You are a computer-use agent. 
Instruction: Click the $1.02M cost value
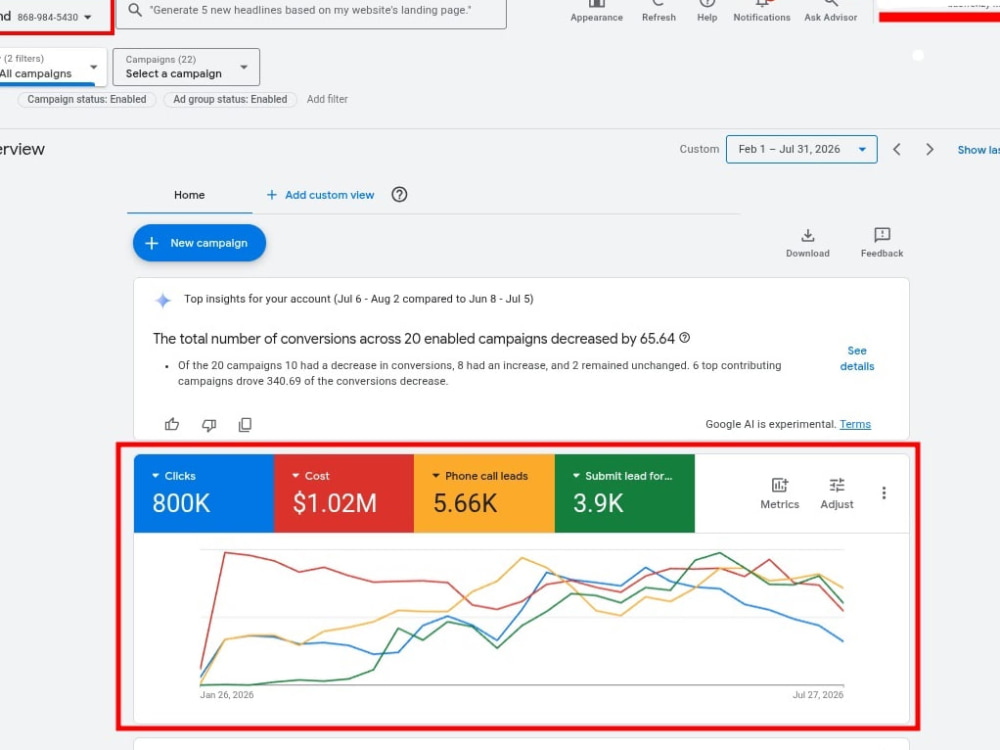click(334, 503)
